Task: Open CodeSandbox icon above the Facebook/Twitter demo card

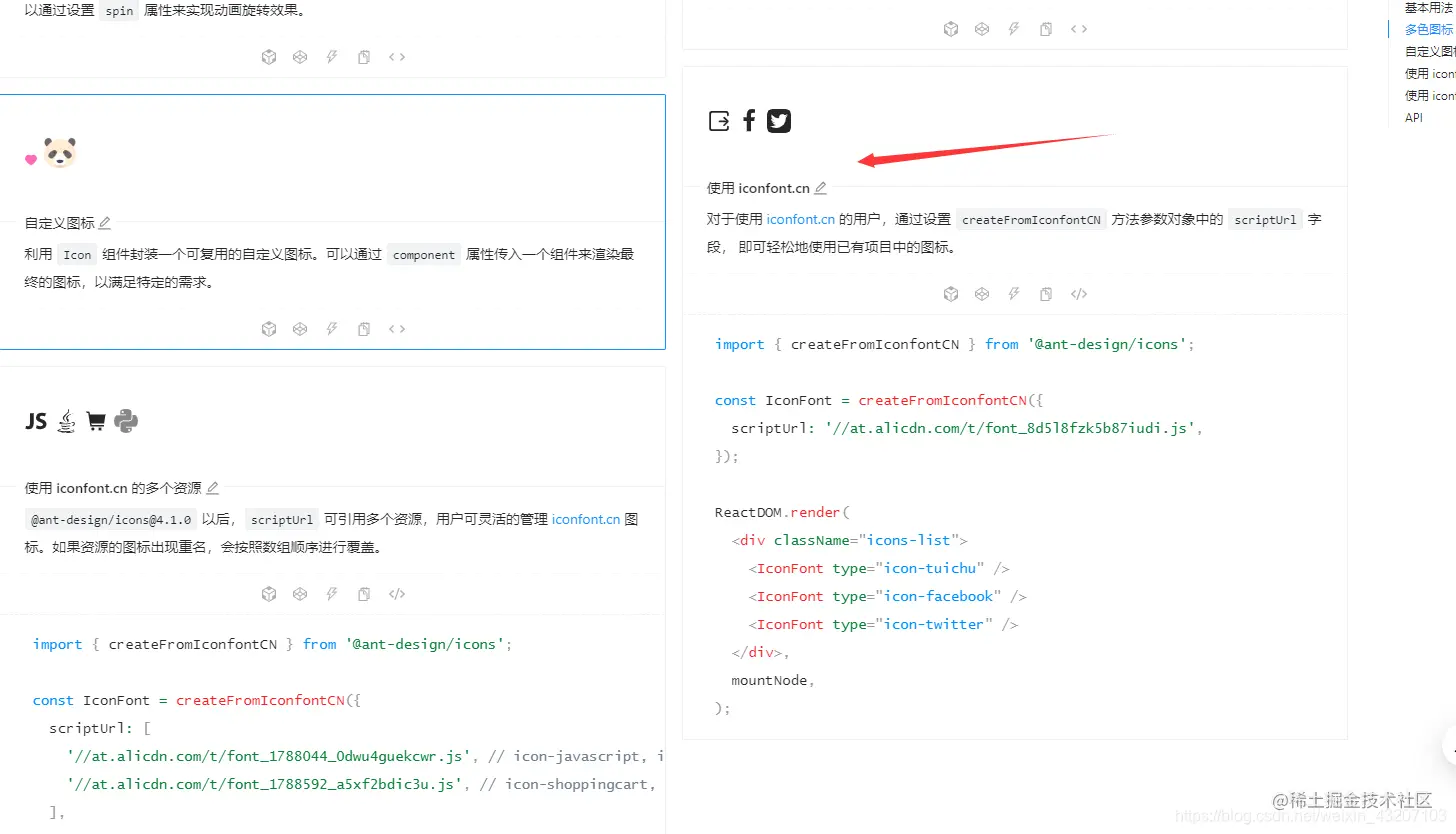Action: [950, 29]
